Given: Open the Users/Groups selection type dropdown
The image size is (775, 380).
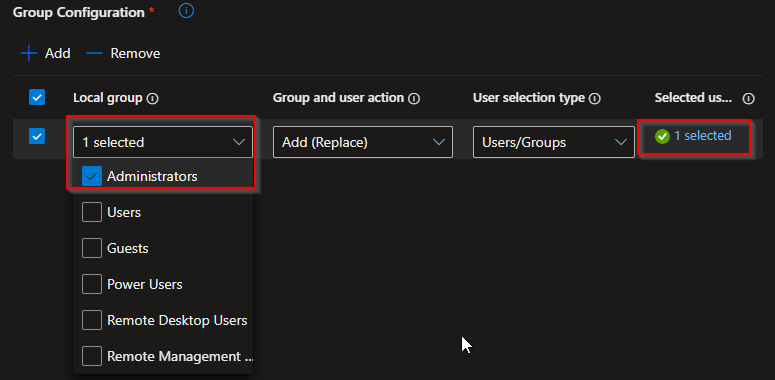Looking at the screenshot, I should (x=554, y=142).
